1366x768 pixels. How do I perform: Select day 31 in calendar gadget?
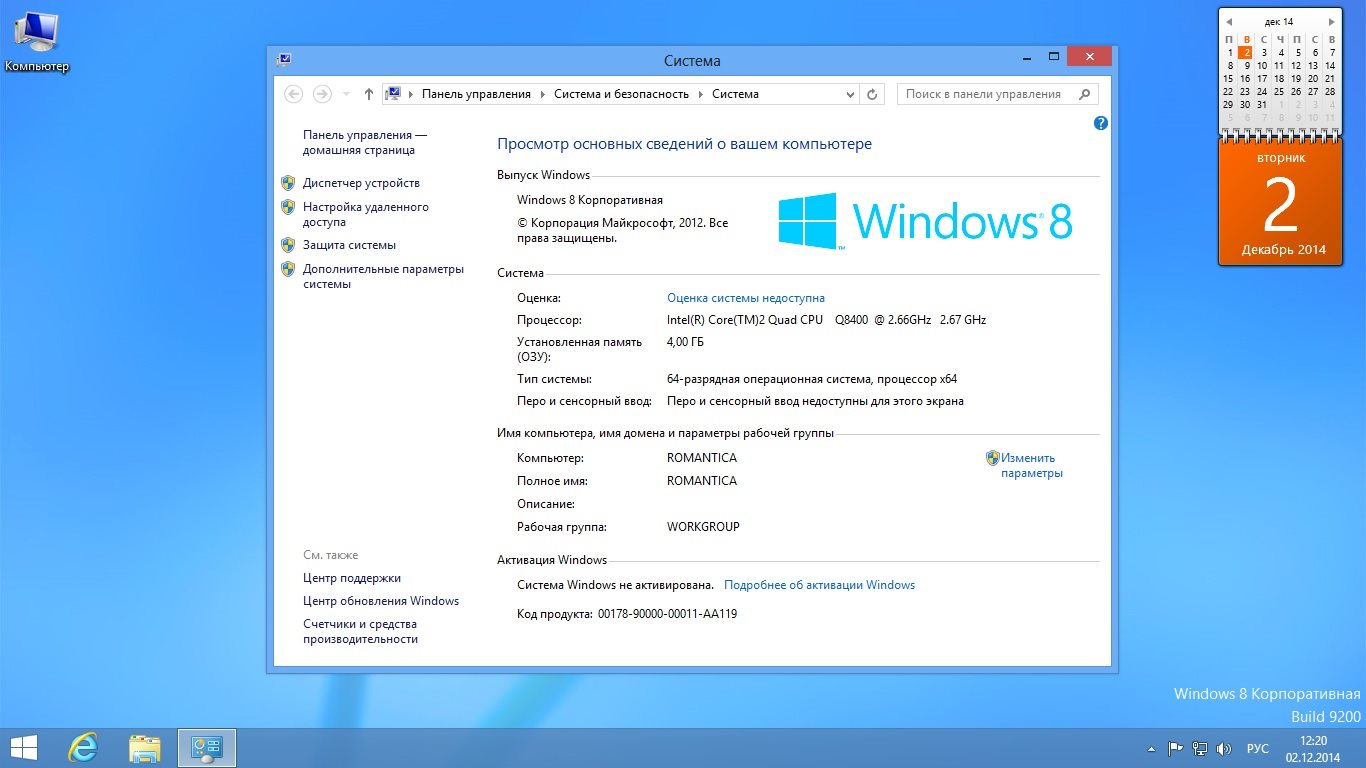pos(1262,104)
